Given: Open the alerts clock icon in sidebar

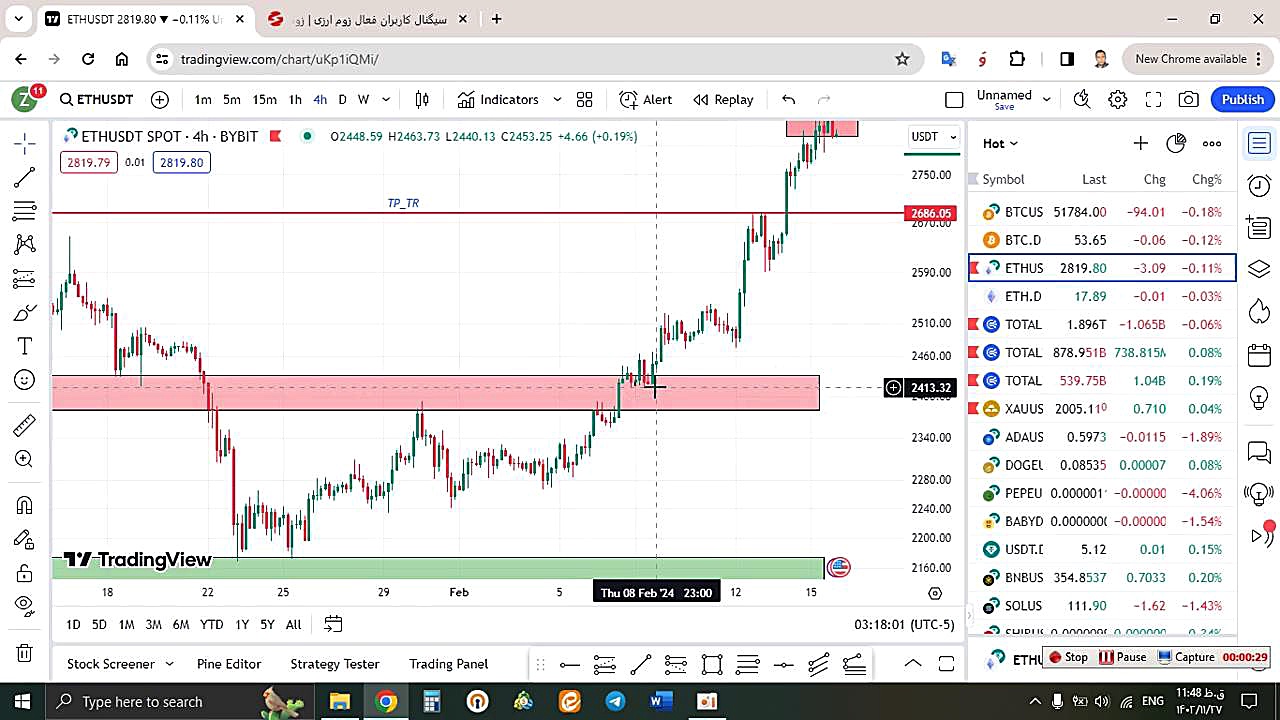Looking at the screenshot, I should 1259,185.
